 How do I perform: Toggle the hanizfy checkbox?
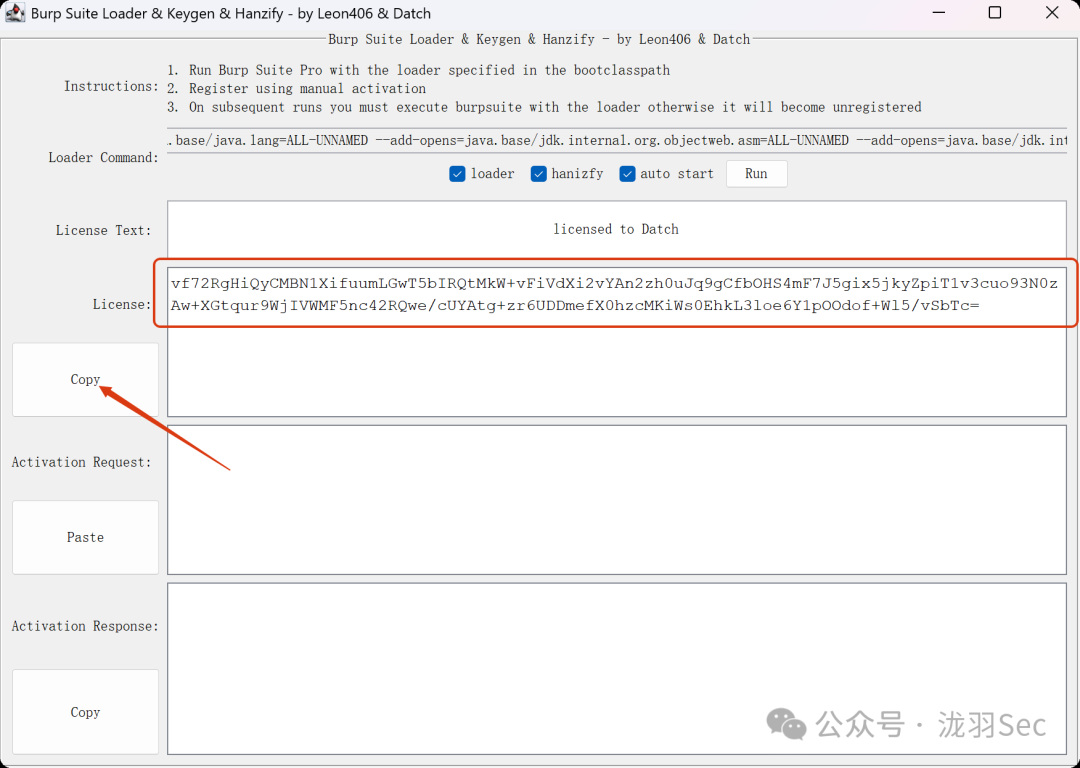539,174
